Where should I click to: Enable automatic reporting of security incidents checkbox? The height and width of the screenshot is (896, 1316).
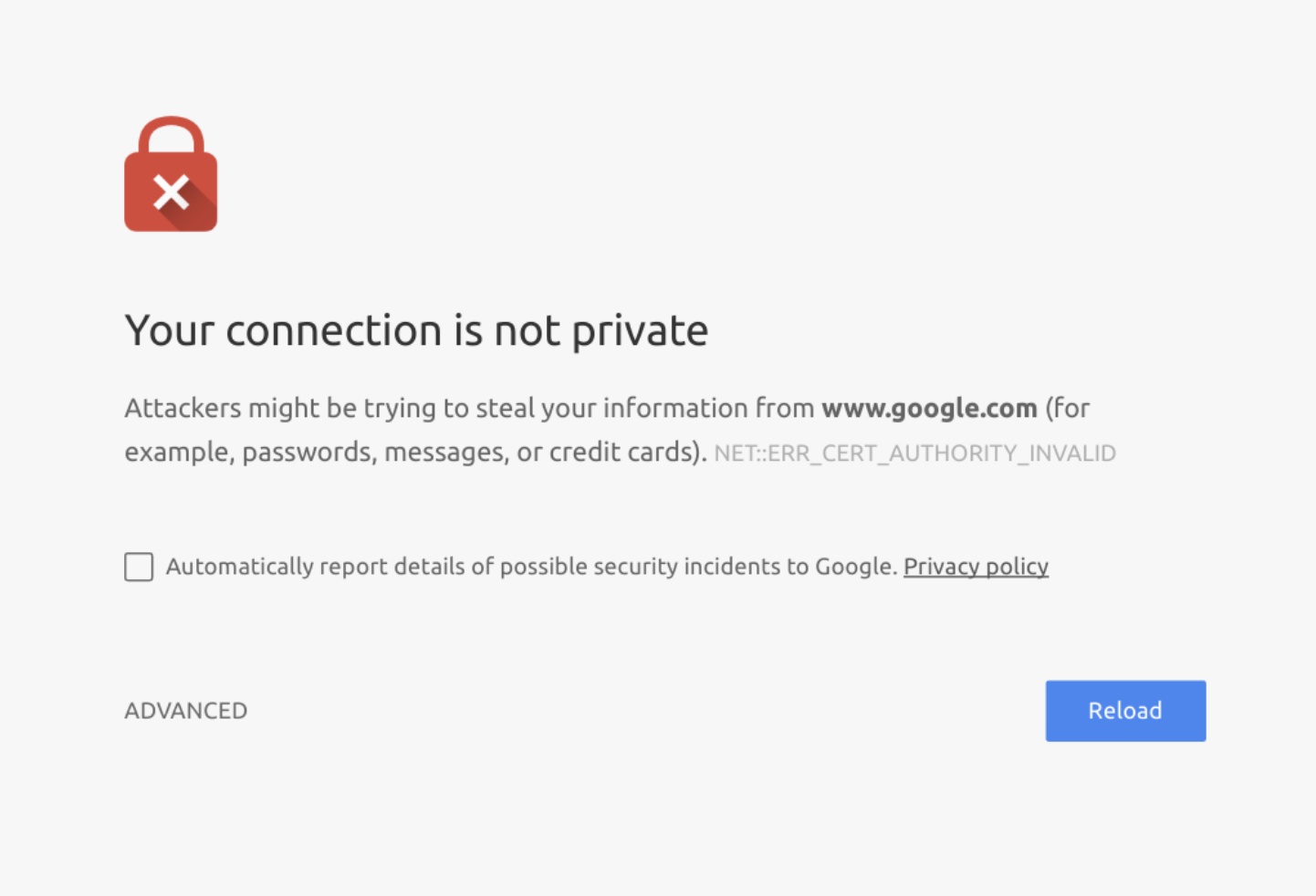point(139,567)
